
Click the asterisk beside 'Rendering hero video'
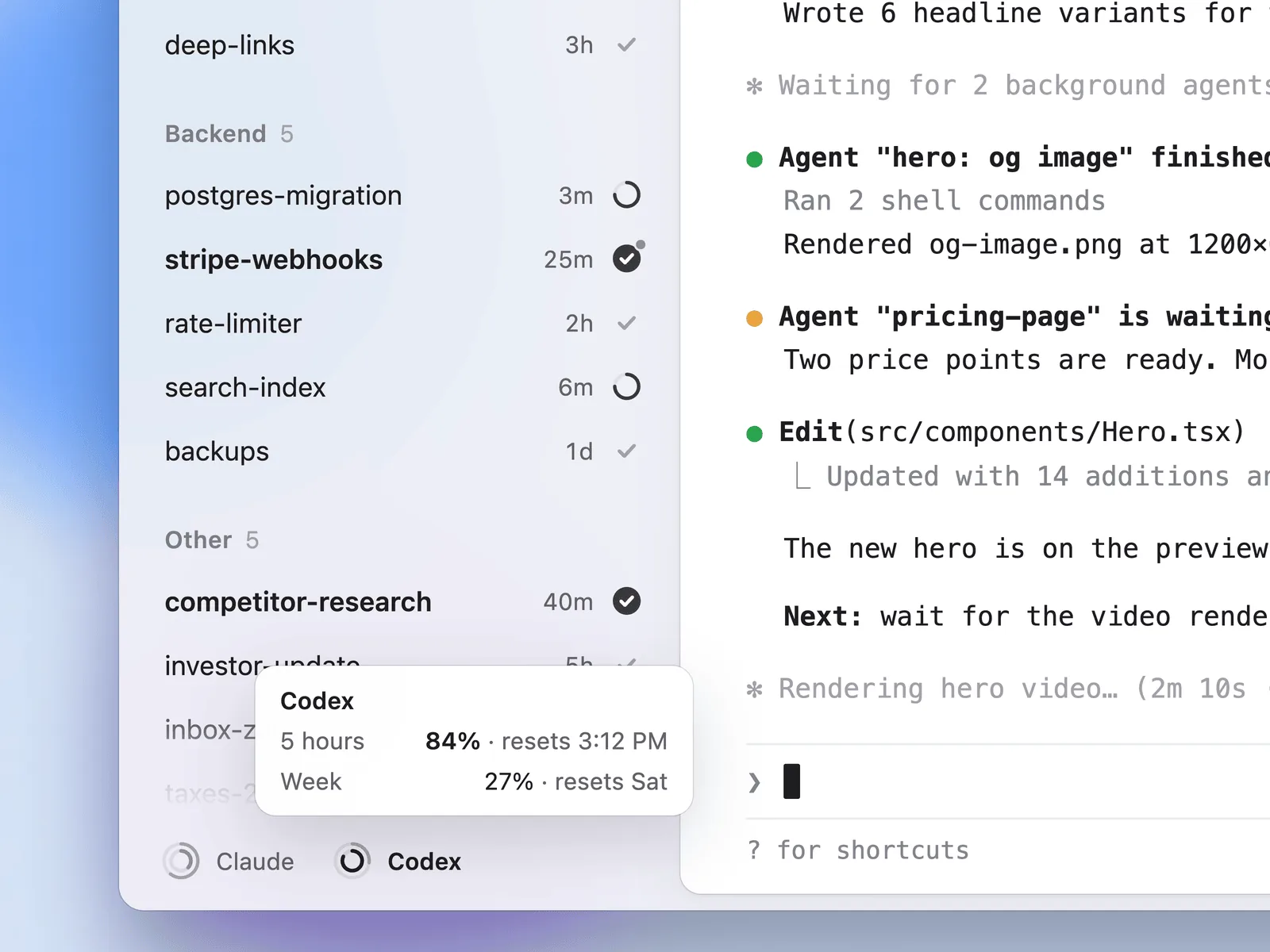[755, 689]
